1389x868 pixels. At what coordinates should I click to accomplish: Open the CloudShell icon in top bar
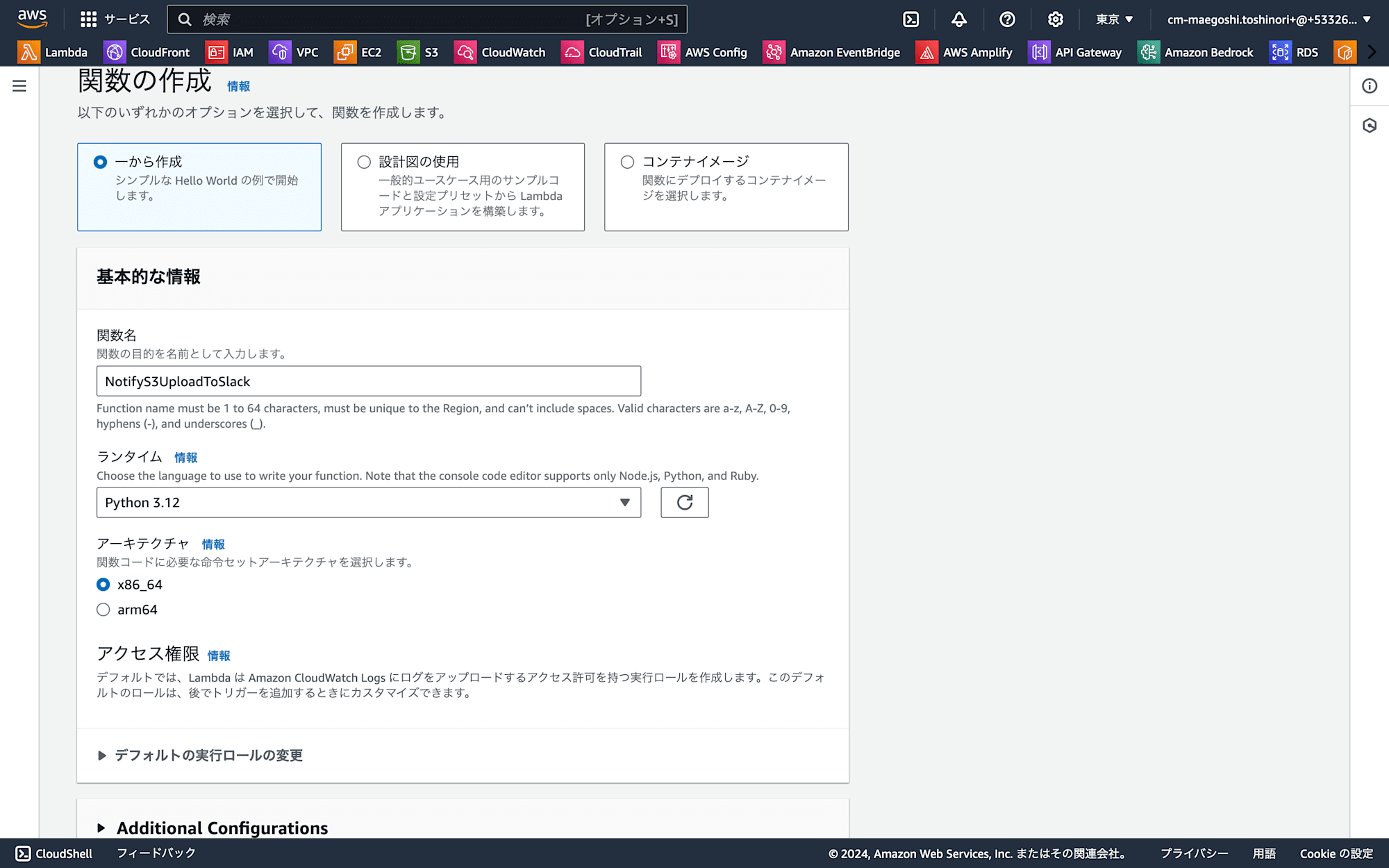pyautogui.click(x=910, y=19)
